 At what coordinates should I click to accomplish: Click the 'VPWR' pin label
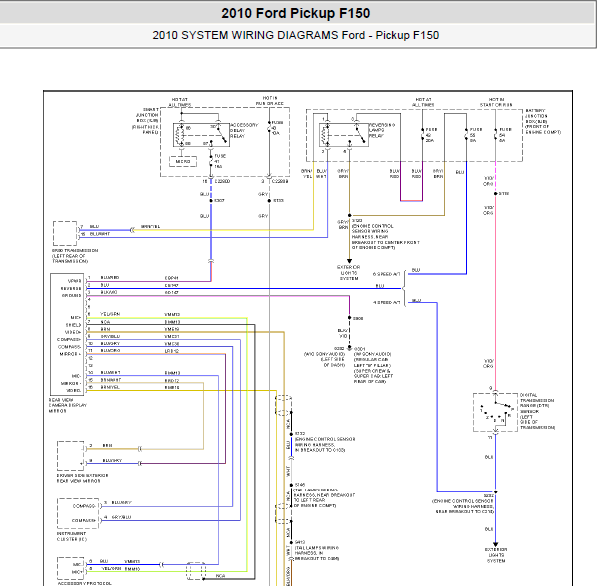click(x=75, y=281)
